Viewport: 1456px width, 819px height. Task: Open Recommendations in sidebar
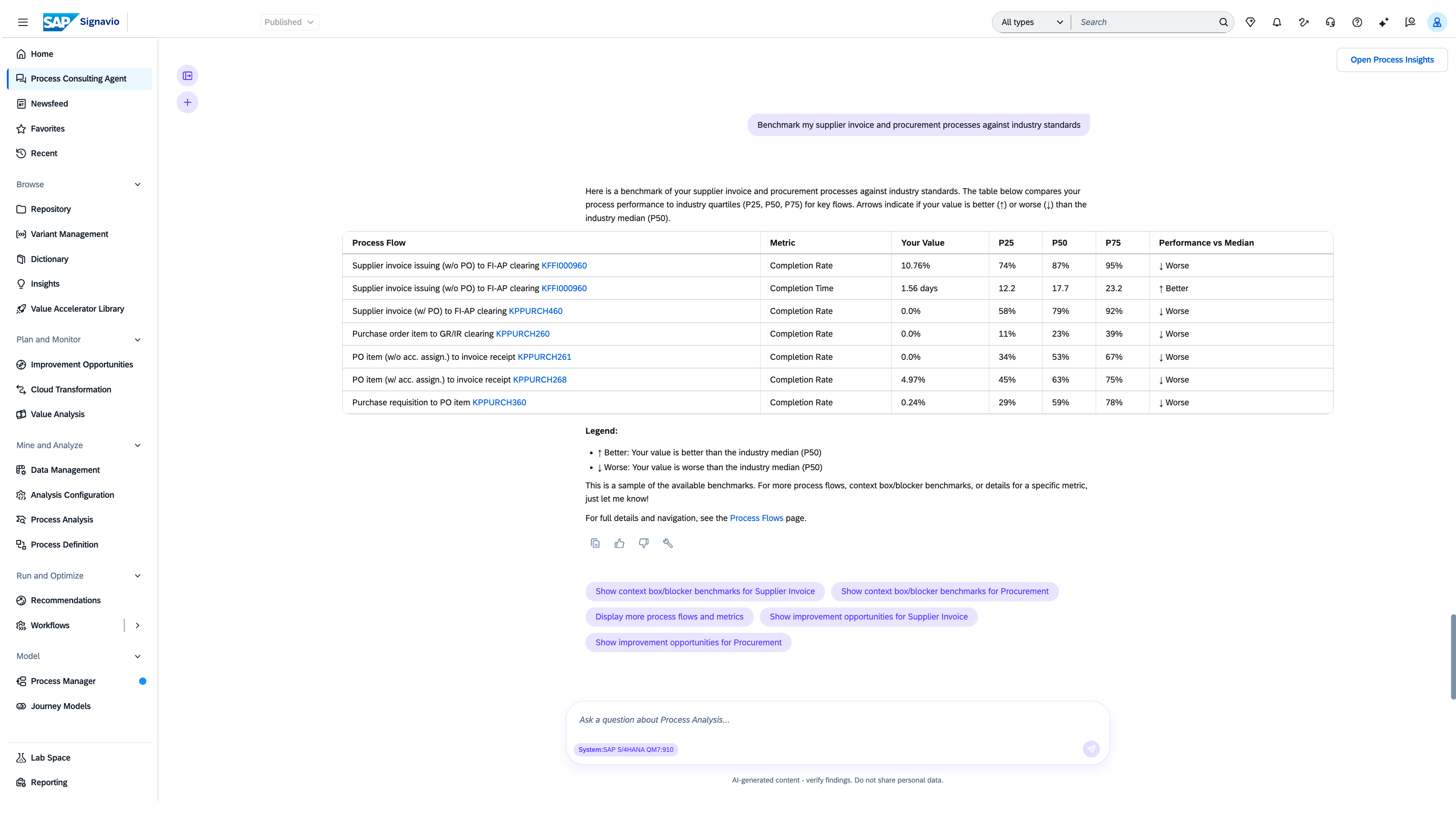79,600
